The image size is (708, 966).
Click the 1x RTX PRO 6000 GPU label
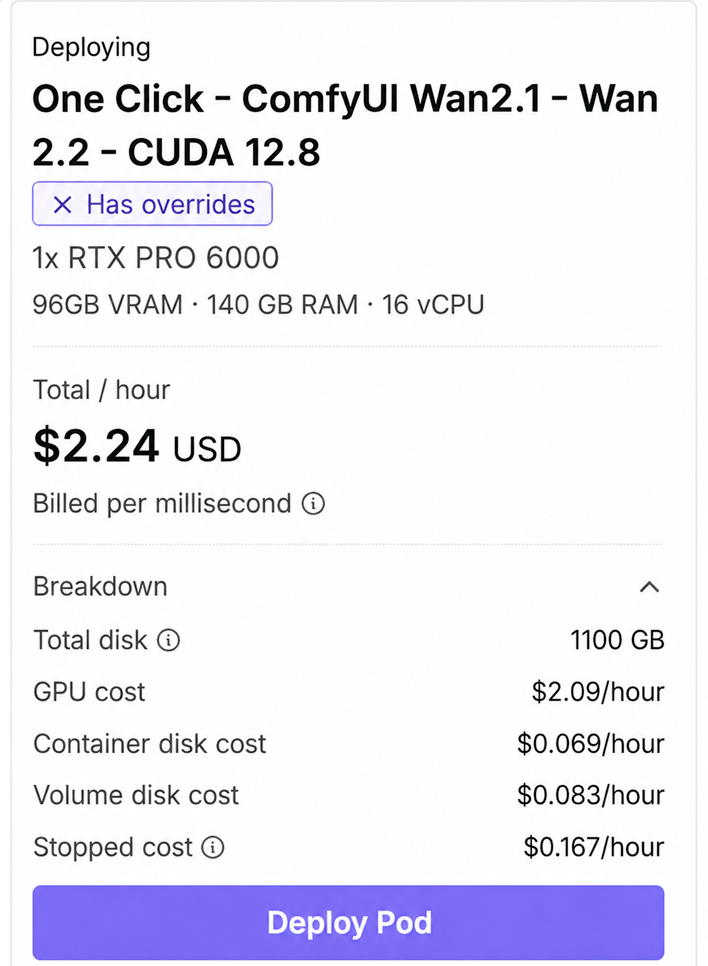[156, 258]
